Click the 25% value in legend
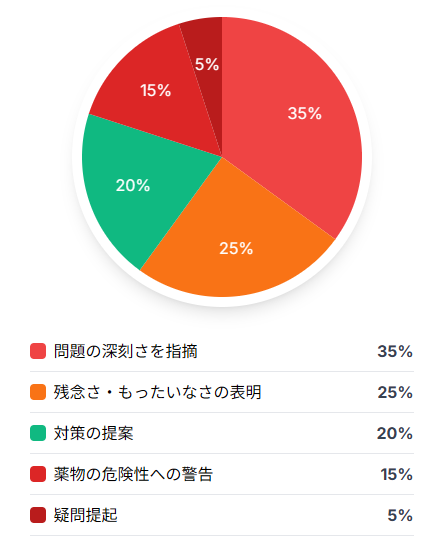 (395, 392)
